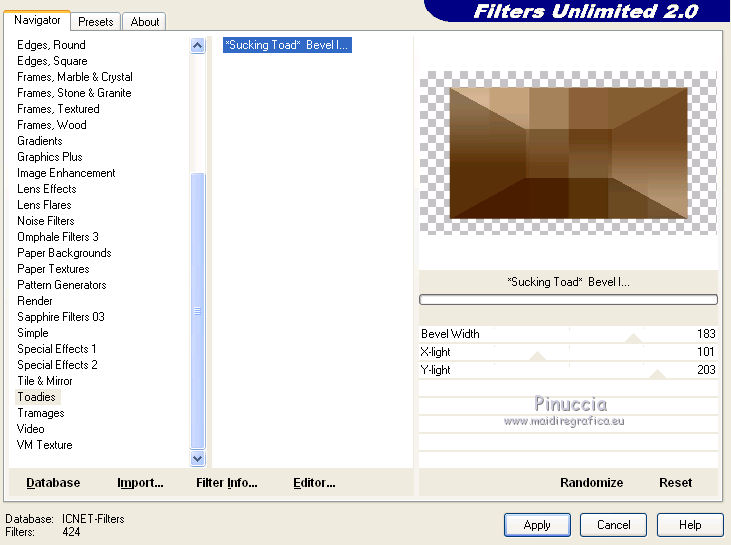Open the Navigator tab
The height and width of the screenshot is (545, 731).
pos(37,21)
